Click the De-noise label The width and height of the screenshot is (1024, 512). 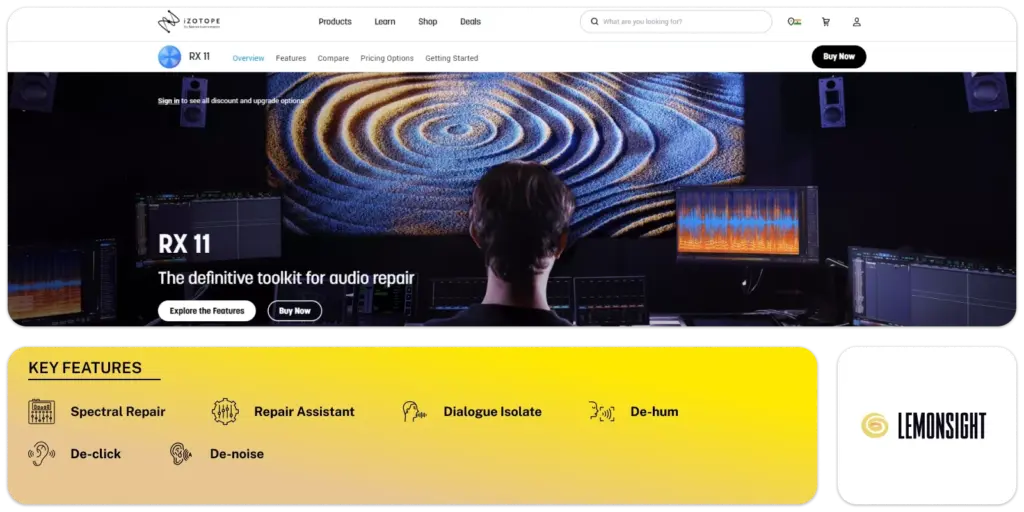pos(237,454)
